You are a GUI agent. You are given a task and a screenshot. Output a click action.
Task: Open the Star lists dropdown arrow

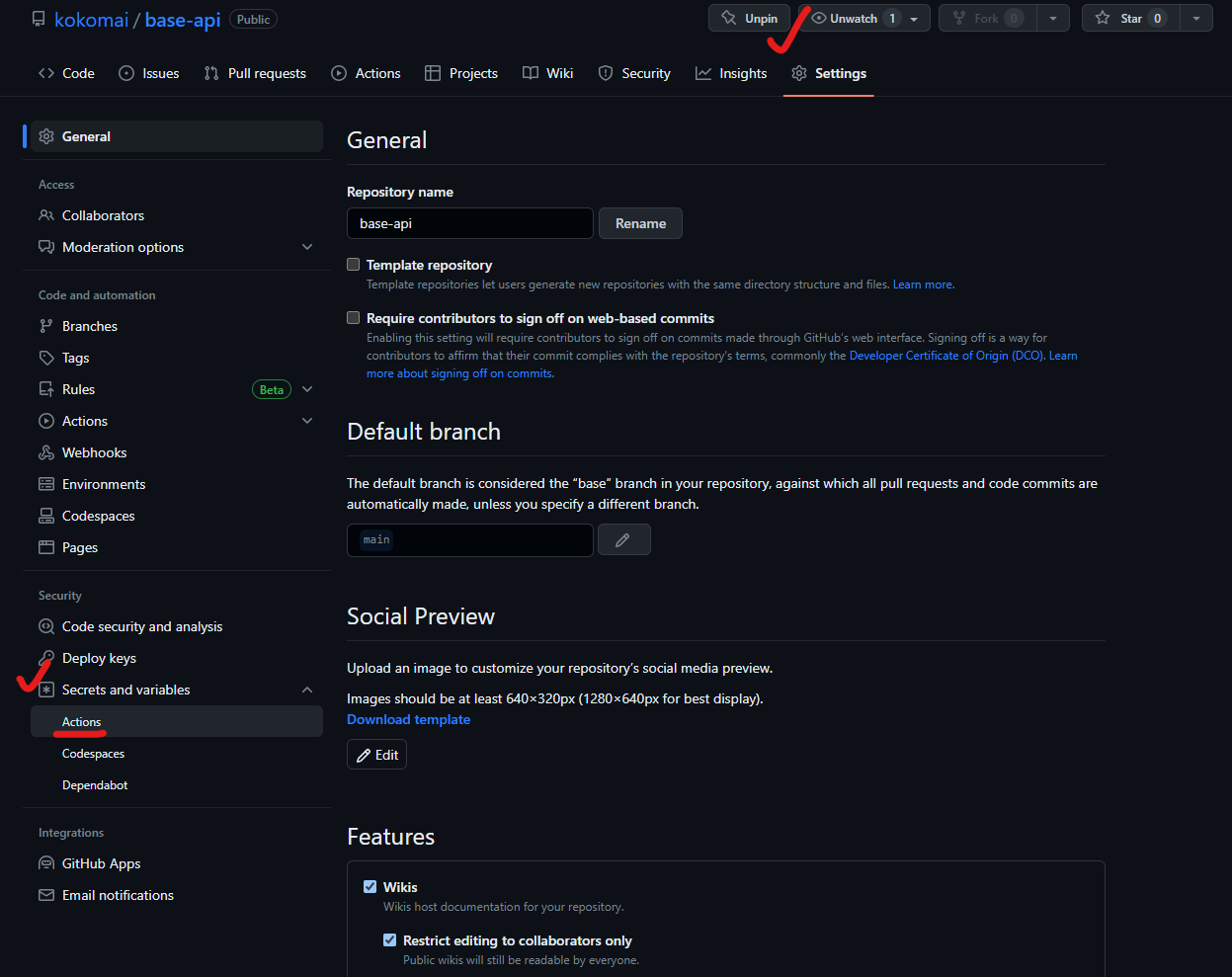(1196, 19)
